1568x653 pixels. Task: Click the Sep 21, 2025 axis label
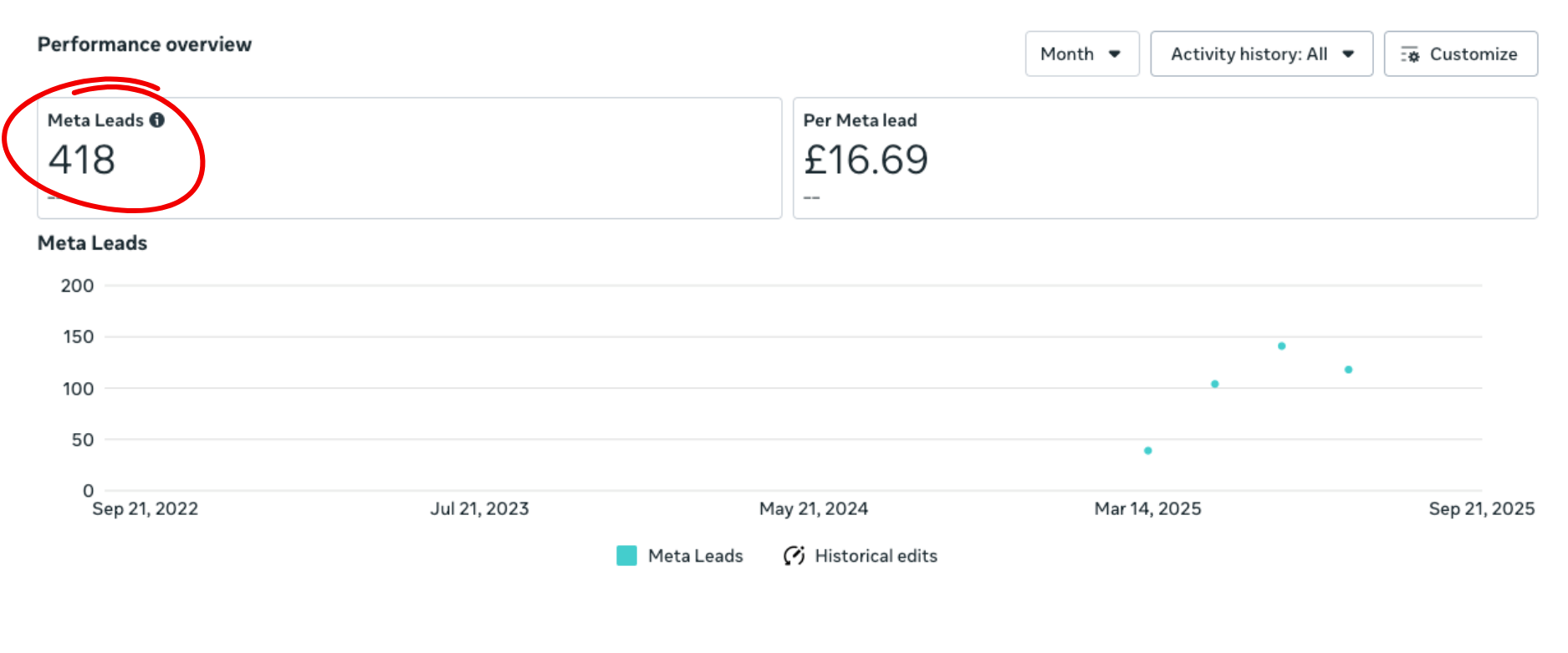coord(1482,508)
